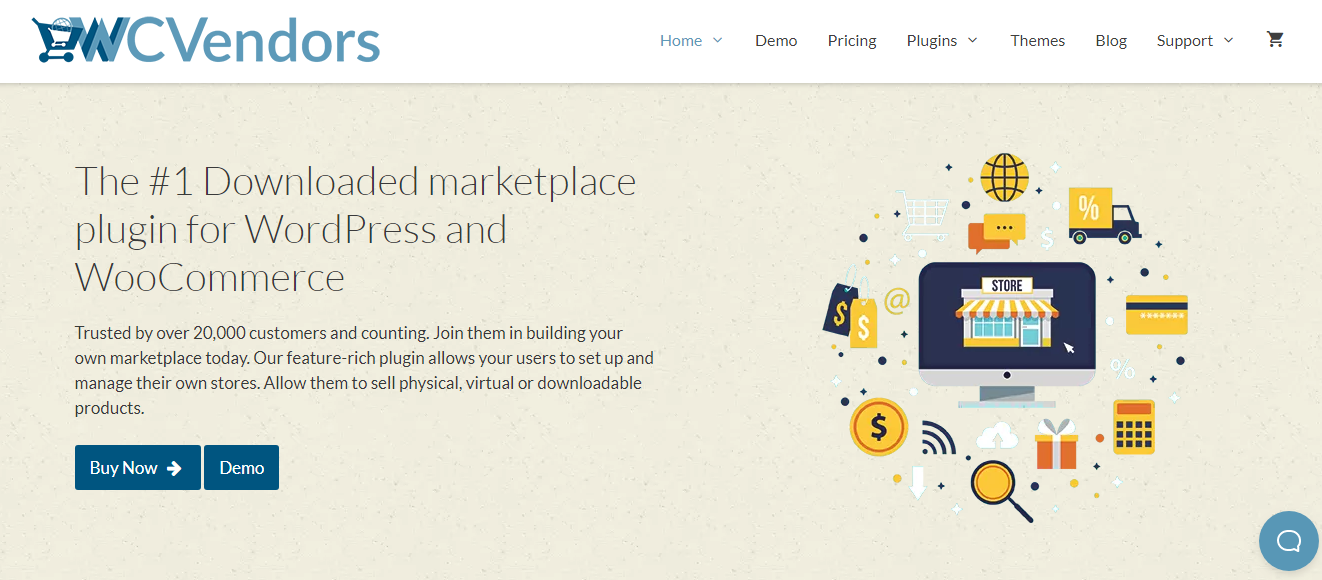This screenshot has width=1322, height=580.
Task: Open the Support menu item
Action: [1185, 41]
